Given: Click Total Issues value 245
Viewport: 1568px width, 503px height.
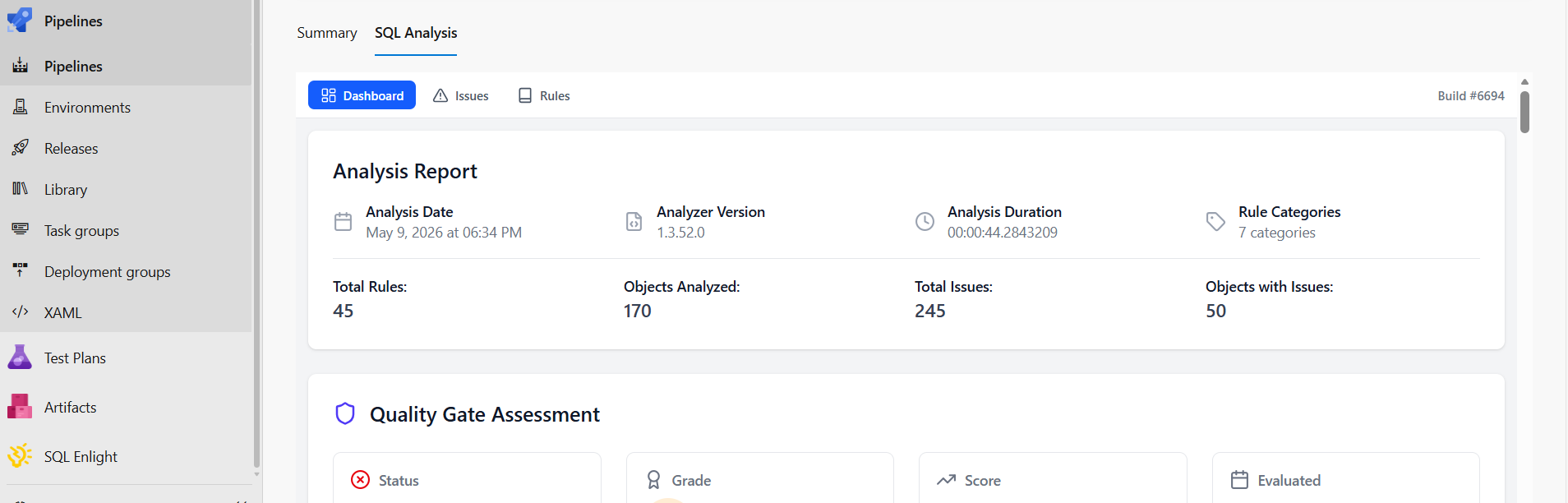Looking at the screenshot, I should coord(930,311).
